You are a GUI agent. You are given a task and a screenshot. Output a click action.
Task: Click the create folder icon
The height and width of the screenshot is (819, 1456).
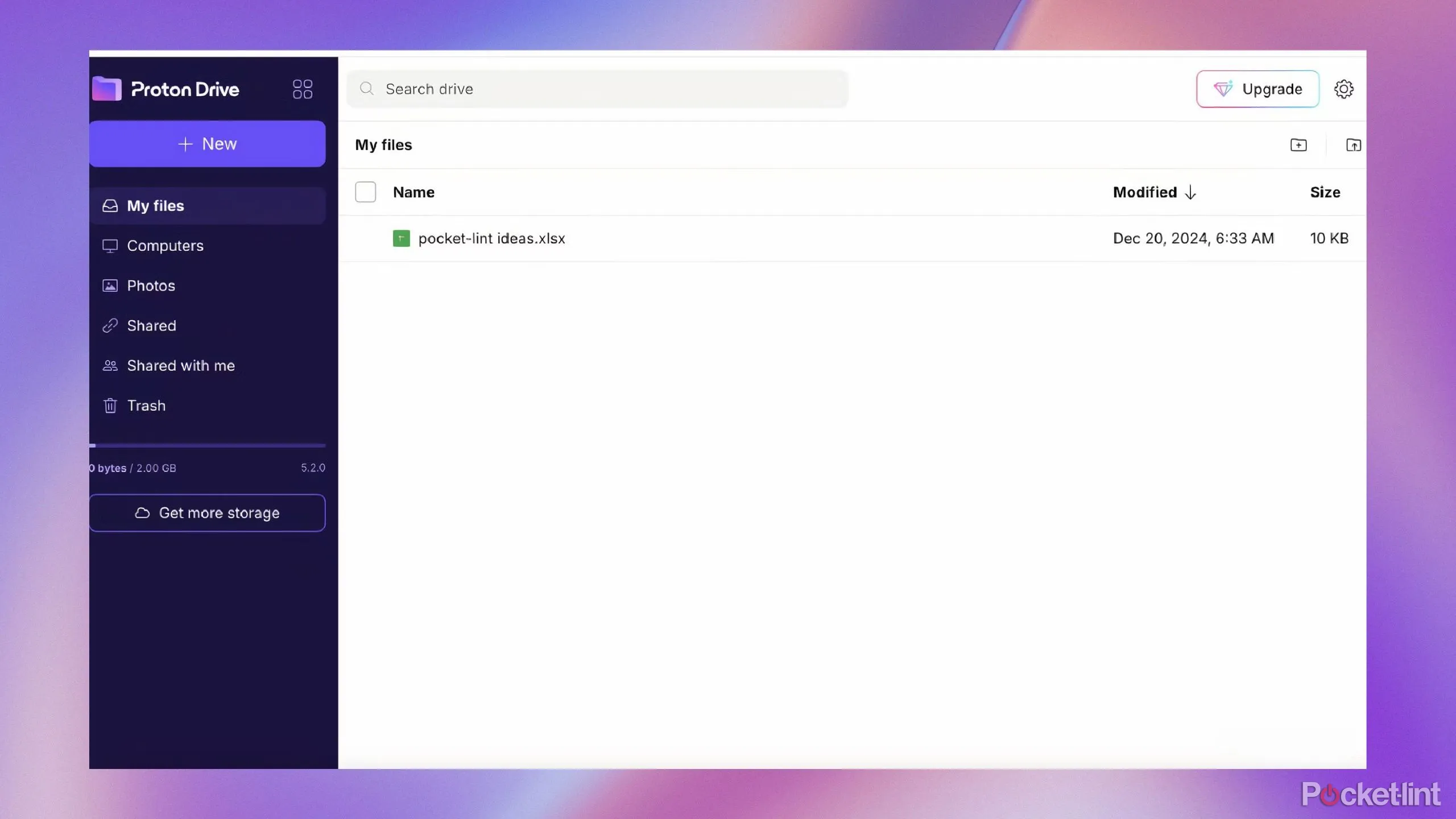pyautogui.click(x=1298, y=145)
